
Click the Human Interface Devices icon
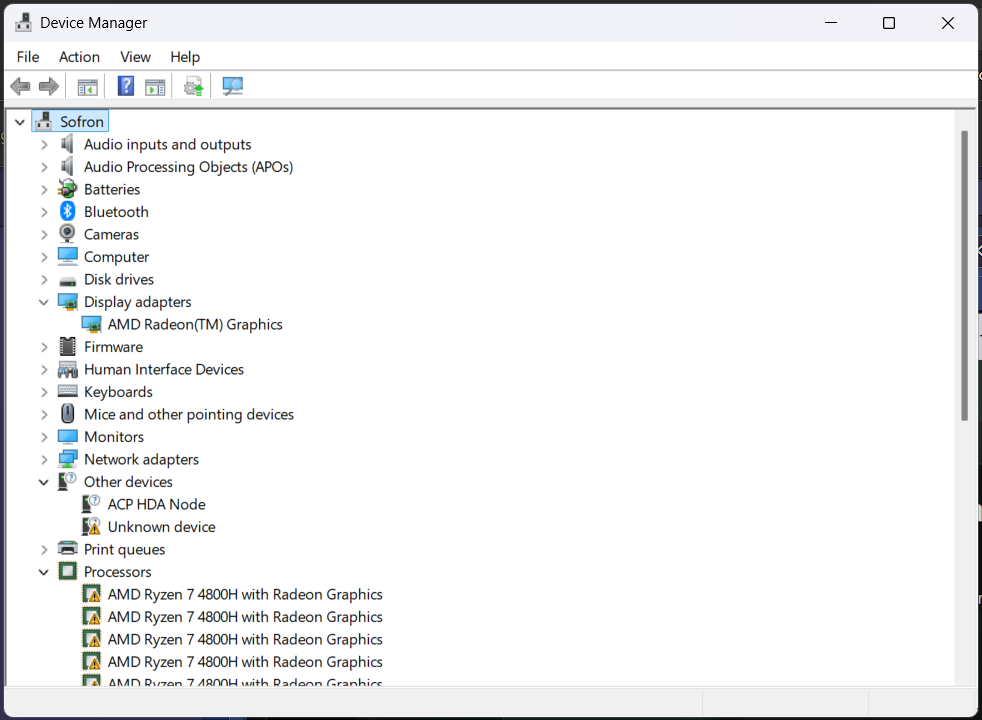tap(68, 369)
